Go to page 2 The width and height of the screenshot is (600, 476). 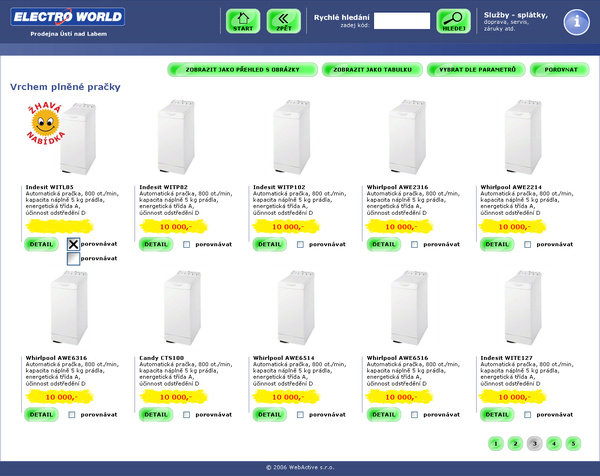[515, 444]
